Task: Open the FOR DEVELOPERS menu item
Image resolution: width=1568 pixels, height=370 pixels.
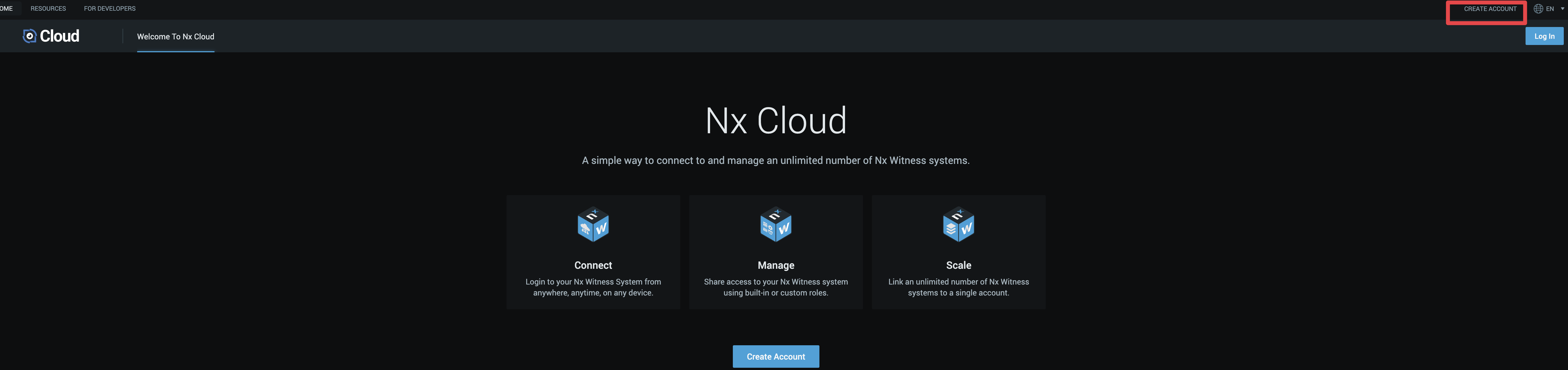Action: click(110, 9)
